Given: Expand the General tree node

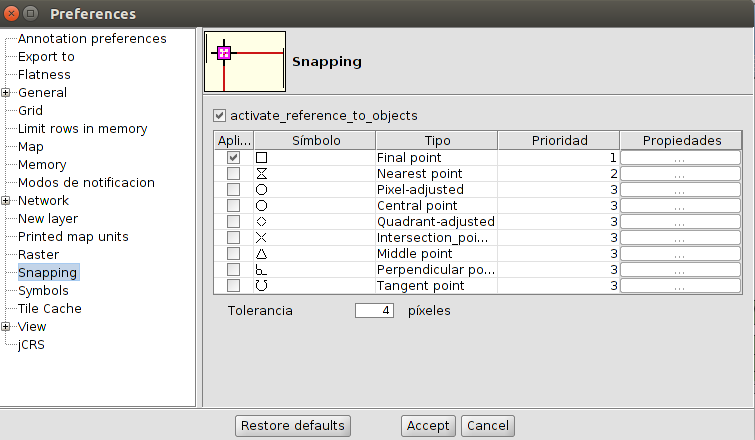Looking at the screenshot, I should click(6, 93).
